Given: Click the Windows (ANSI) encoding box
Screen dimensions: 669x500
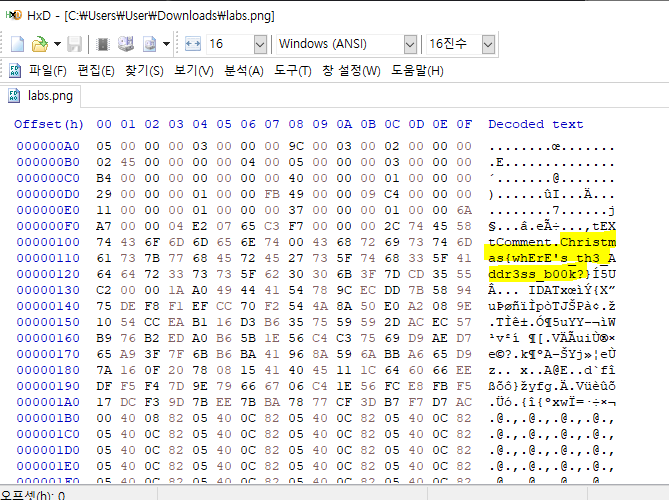Looking at the screenshot, I should click(340, 44).
